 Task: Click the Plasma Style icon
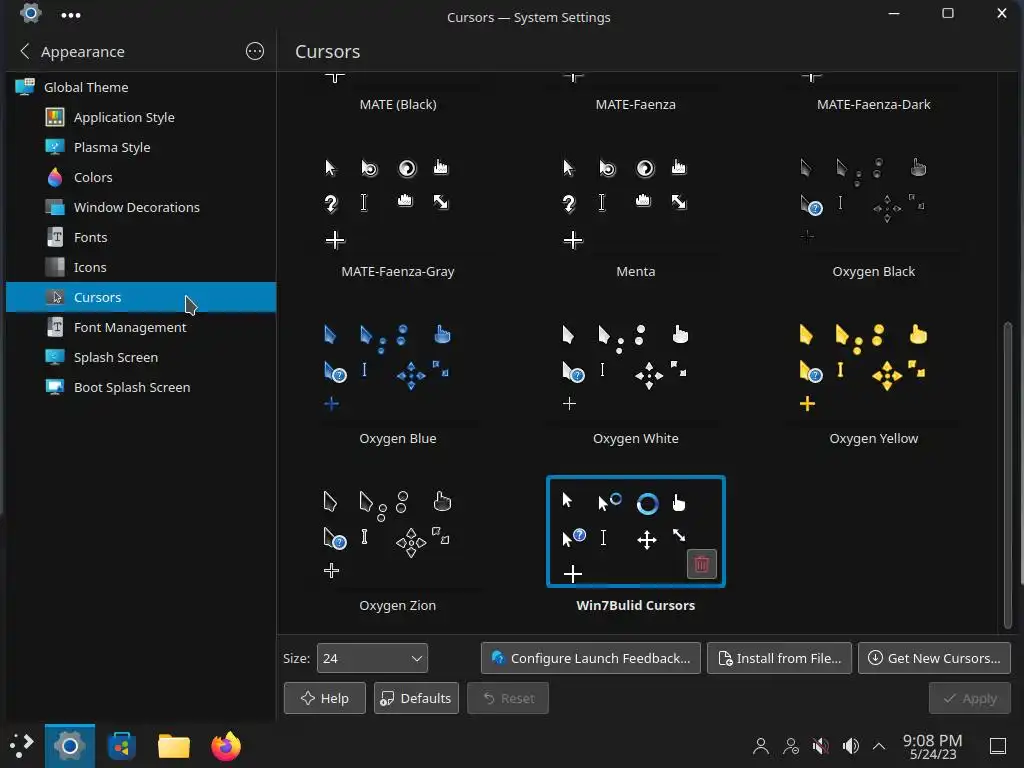point(55,148)
